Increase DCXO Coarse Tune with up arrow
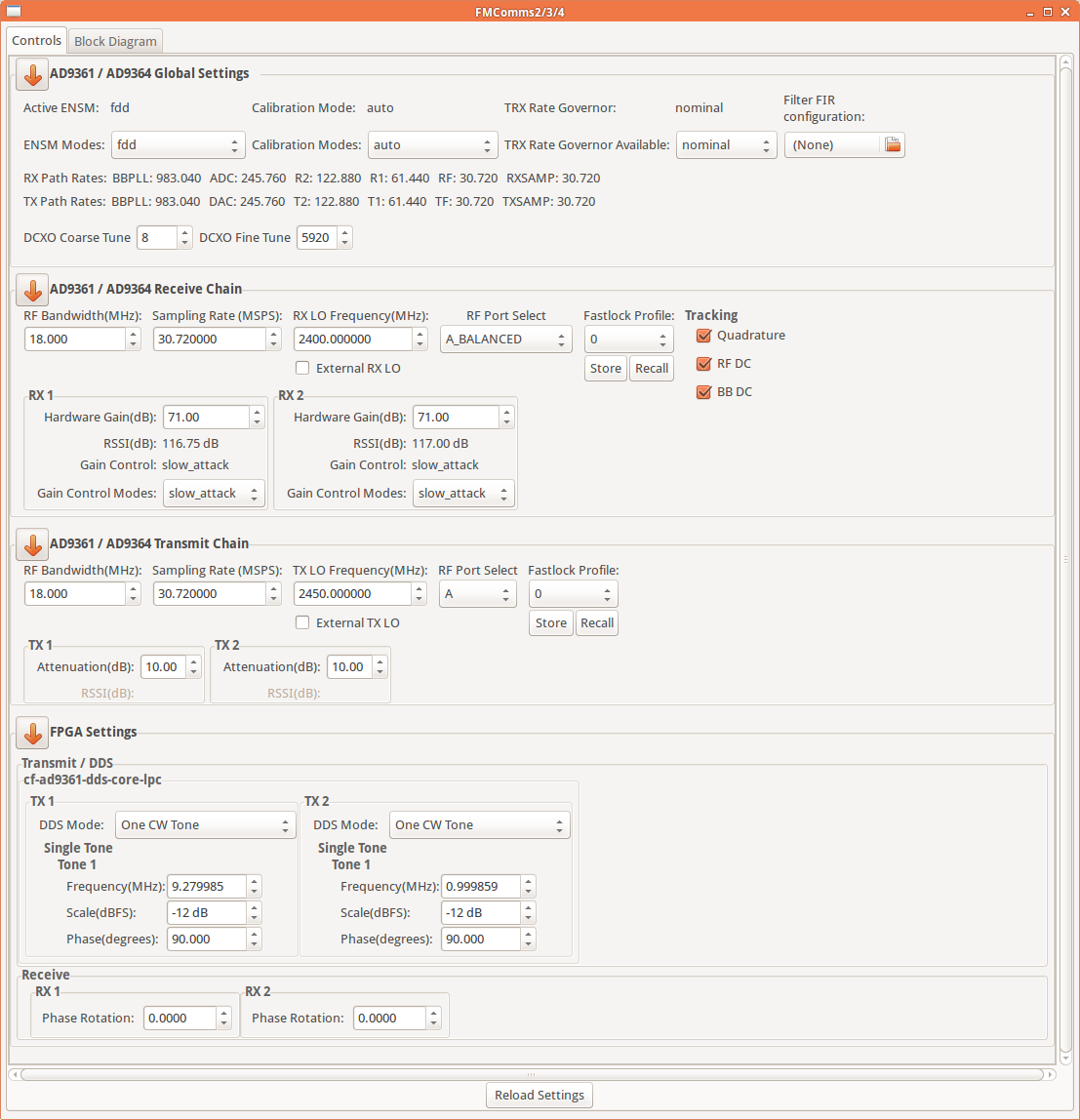This screenshot has height=1120, width=1080. 185,232
